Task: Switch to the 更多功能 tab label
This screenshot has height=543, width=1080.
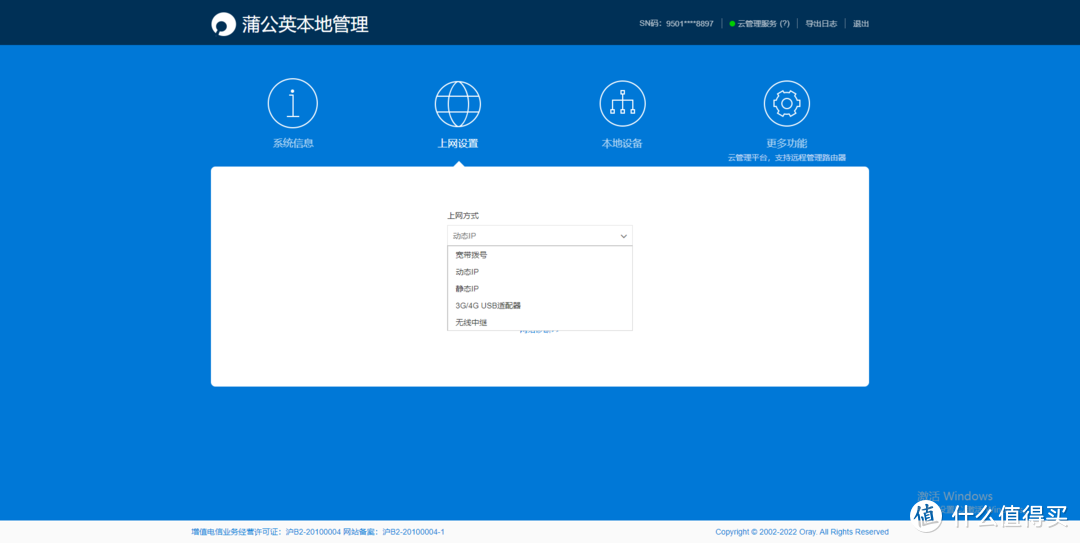Action: pos(787,143)
